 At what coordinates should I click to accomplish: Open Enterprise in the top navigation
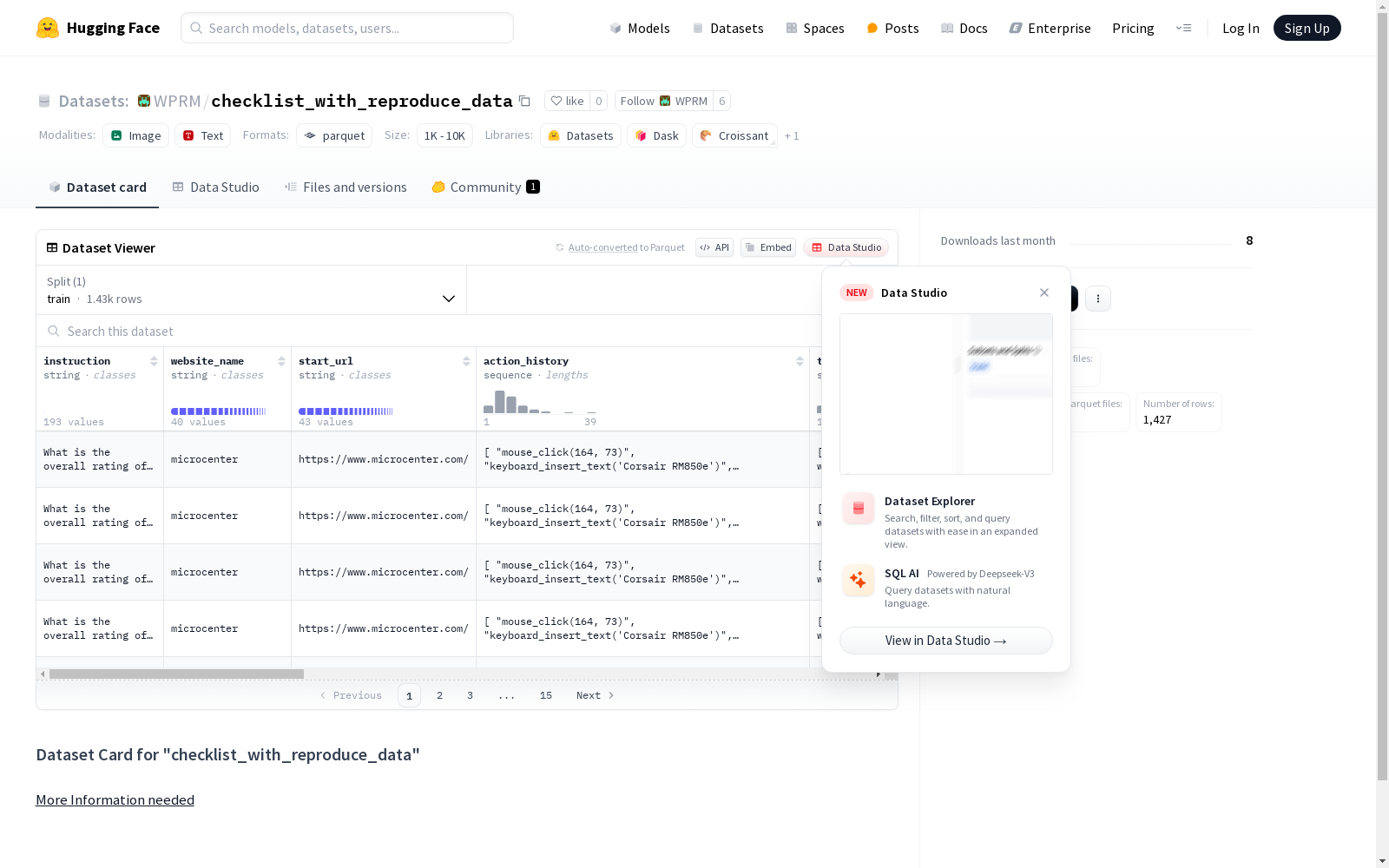coord(1050,28)
